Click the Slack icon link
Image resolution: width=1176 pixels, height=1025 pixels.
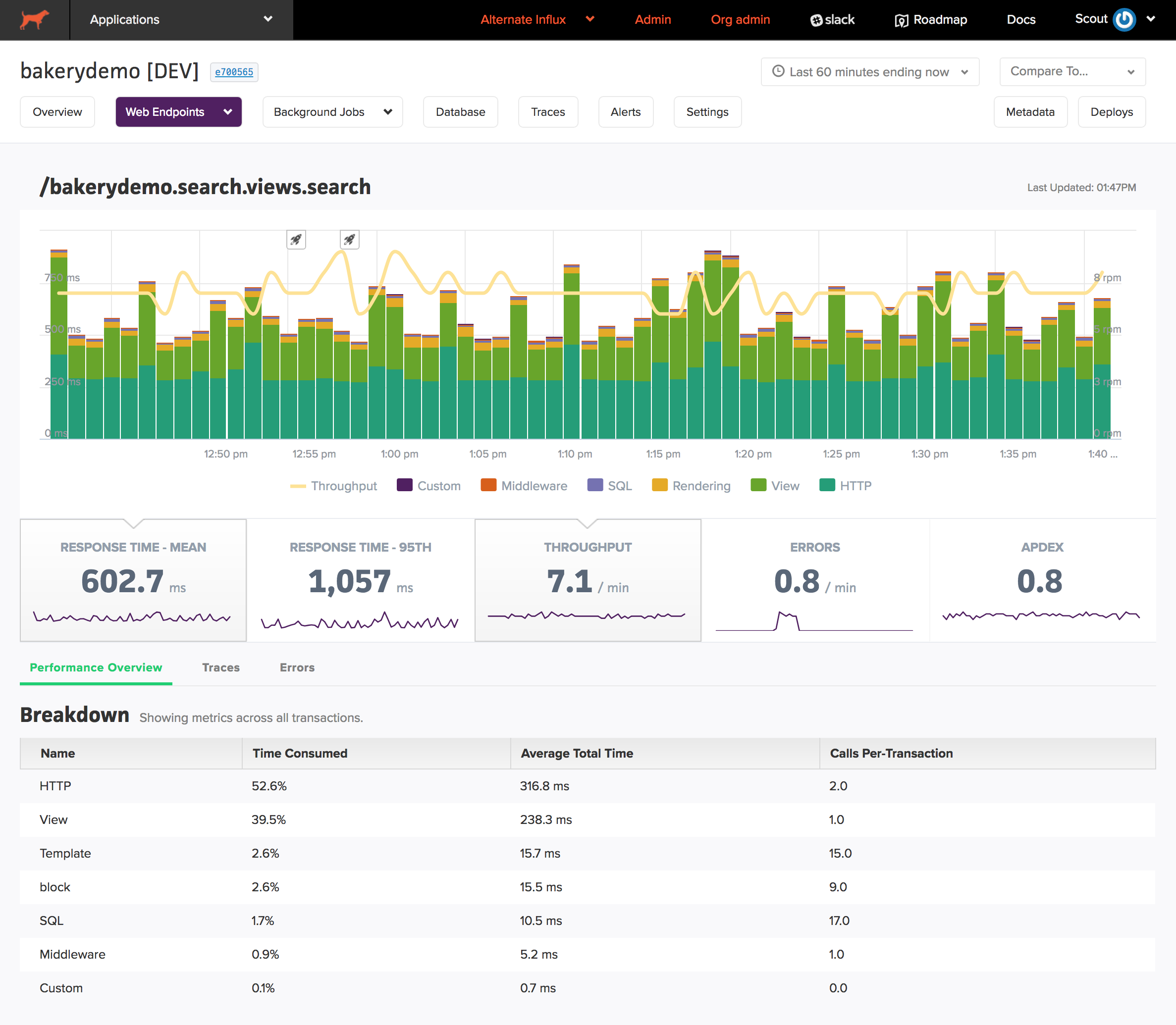click(x=832, y=19)
